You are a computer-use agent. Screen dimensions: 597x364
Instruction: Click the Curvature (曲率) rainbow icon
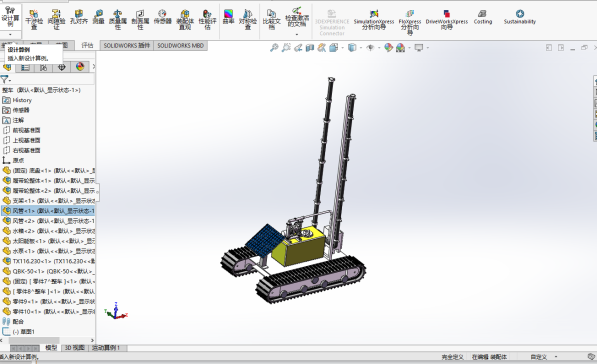(x=228, y=17)
